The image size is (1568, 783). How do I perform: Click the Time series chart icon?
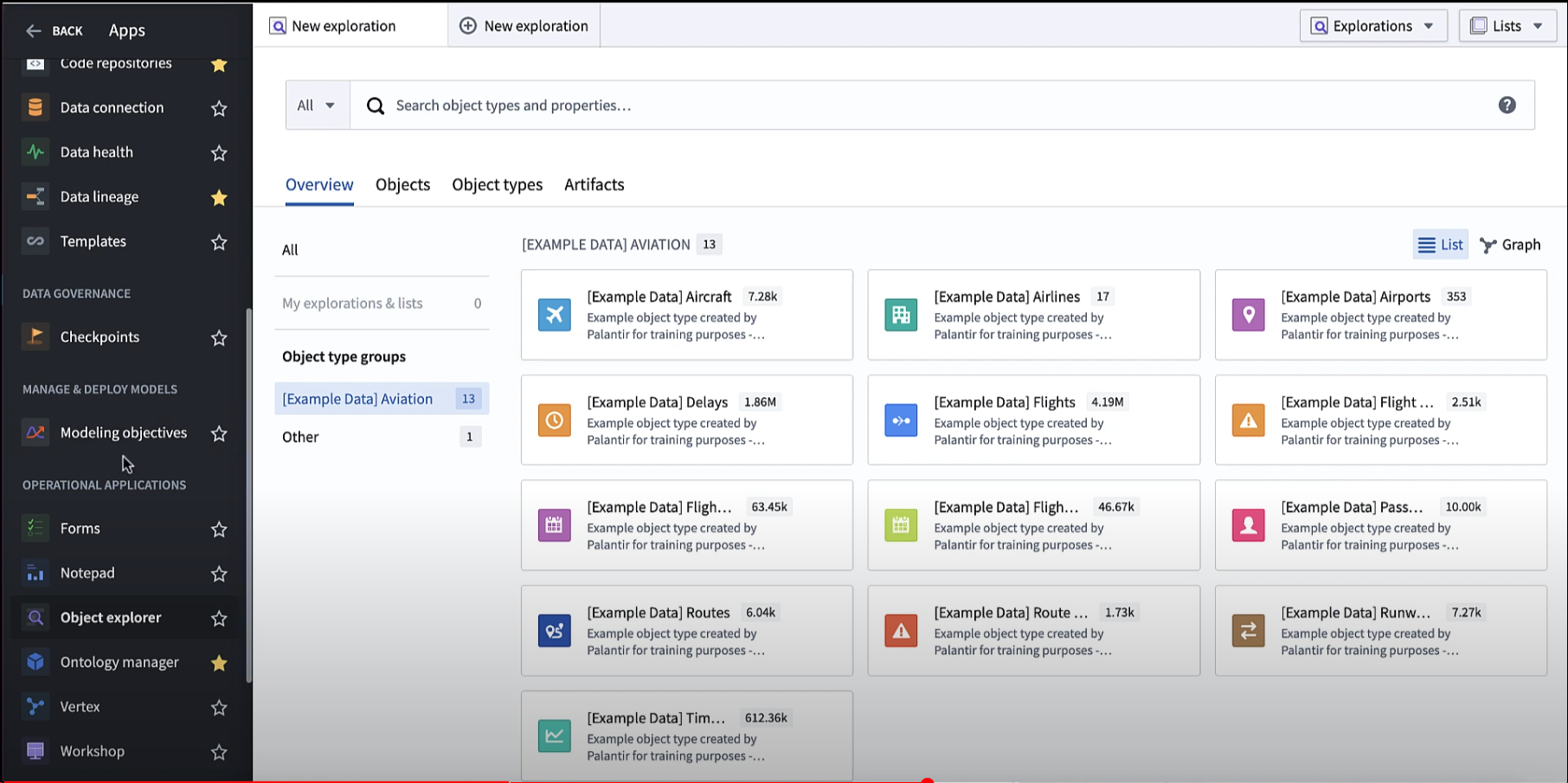click(x=555, y=736)
